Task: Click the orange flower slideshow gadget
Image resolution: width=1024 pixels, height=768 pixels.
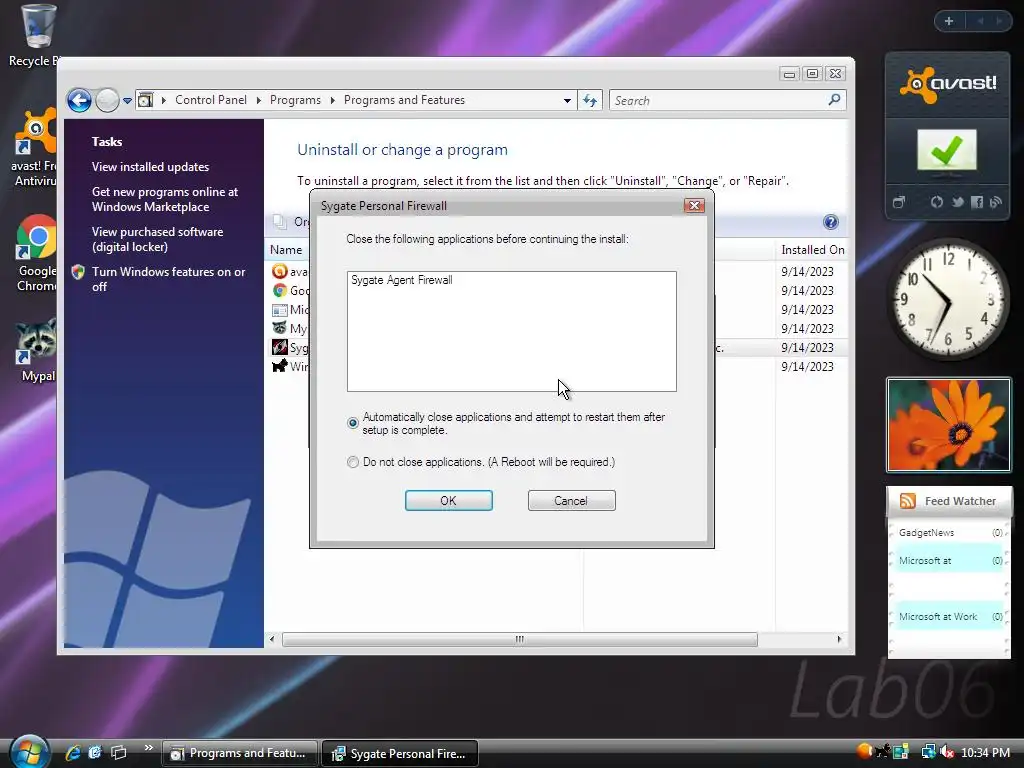Action: tap(949, 425)
